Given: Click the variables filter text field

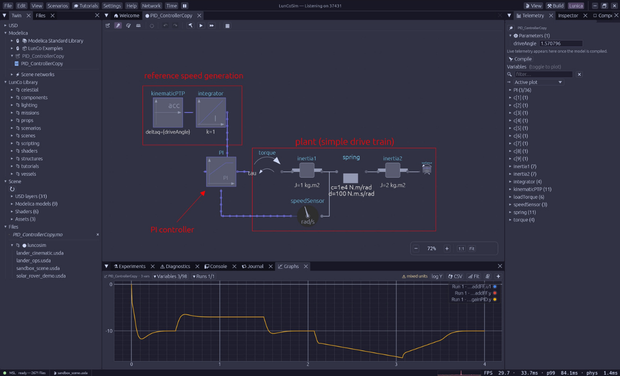Looking at the screenshot, I should (543, 74).
